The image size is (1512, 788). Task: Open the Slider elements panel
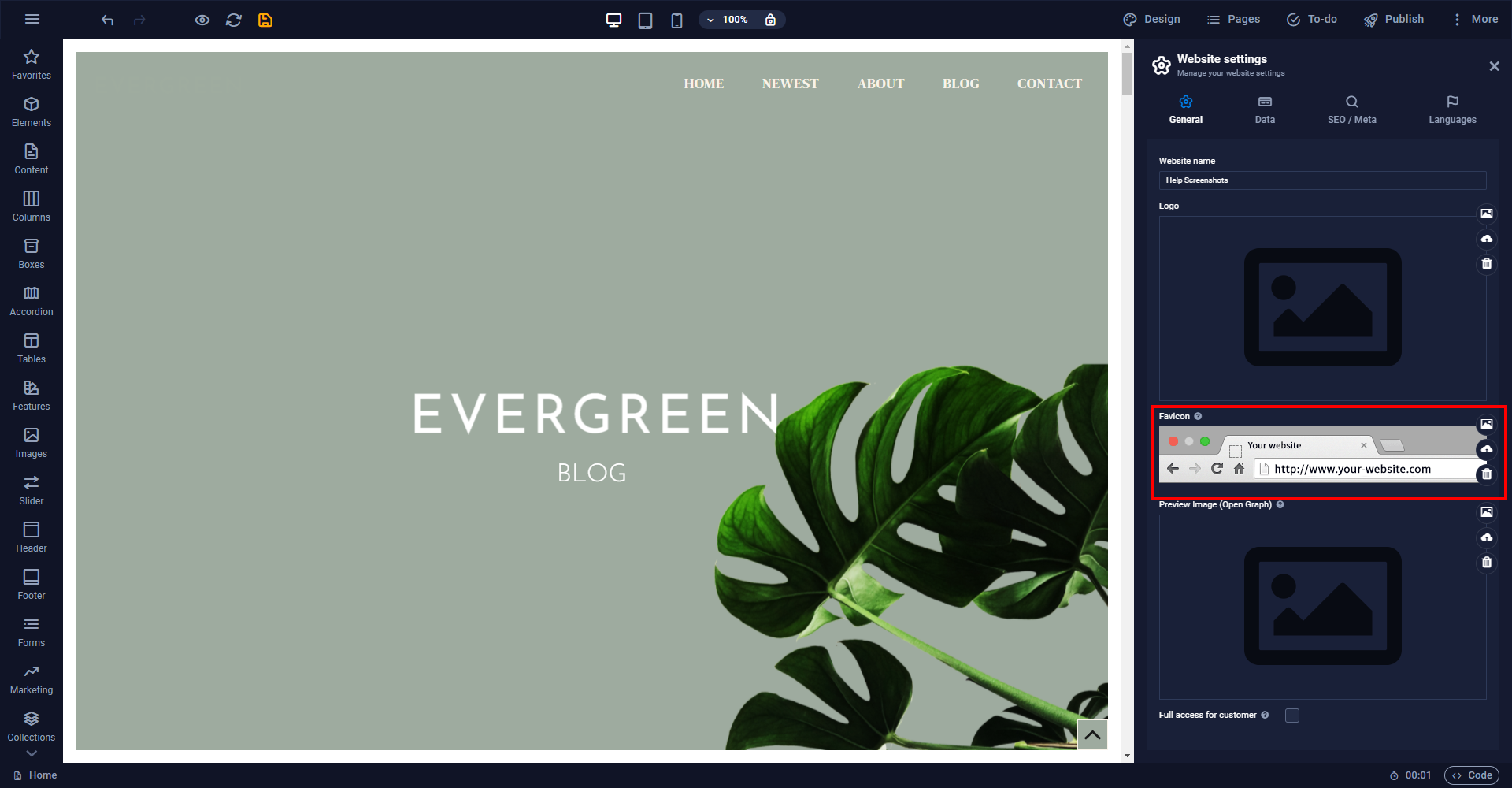31,490
